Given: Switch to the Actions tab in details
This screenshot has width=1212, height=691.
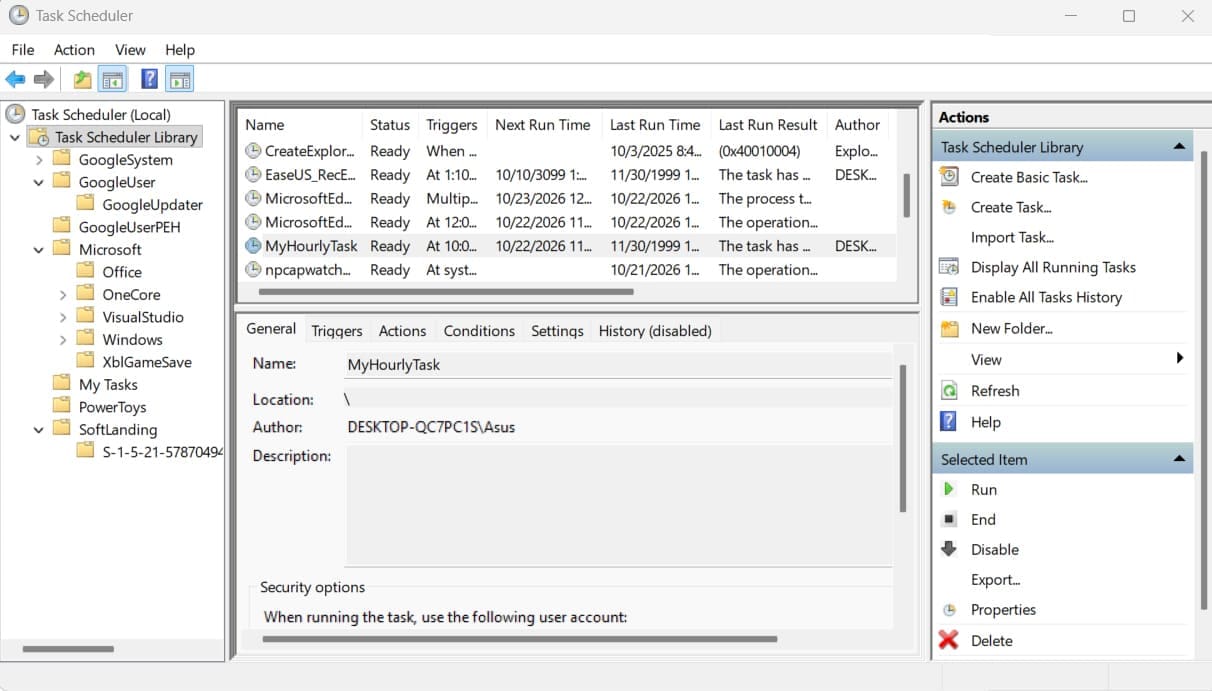Looking at the screenshot, I should click(x=402, y=331).
